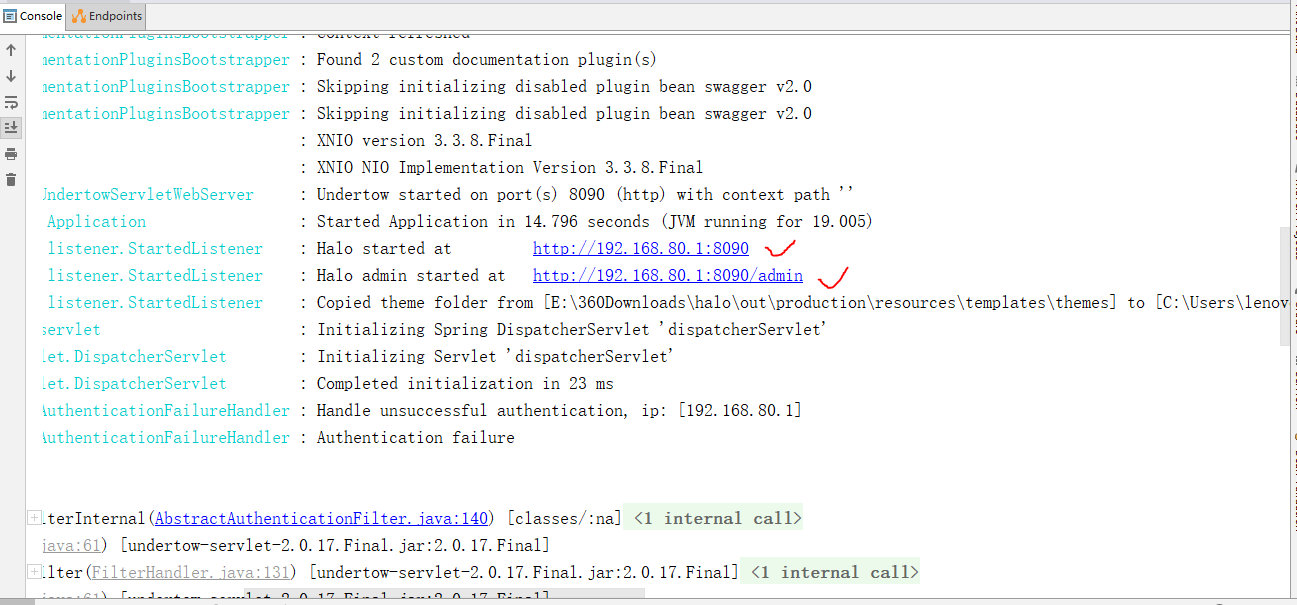The image size is (1297, 605).
Task: Open the FilterHandler.java:131 link
Action: [x=191, y=571]
